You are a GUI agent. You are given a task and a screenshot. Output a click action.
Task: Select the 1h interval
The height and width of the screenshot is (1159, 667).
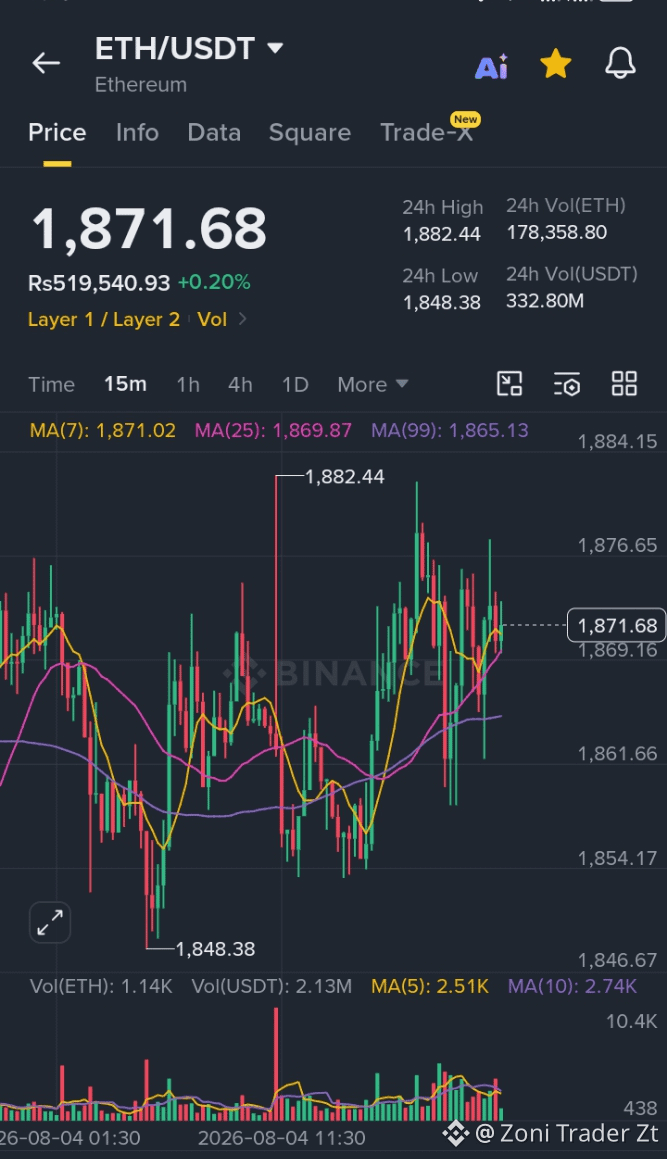coord(188,384)
